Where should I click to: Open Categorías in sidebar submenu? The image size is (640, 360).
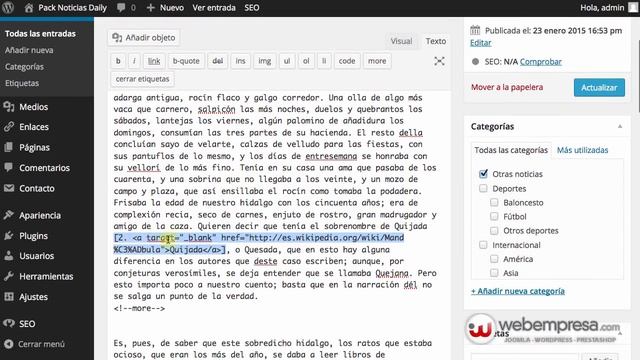(x=24, y=67)
